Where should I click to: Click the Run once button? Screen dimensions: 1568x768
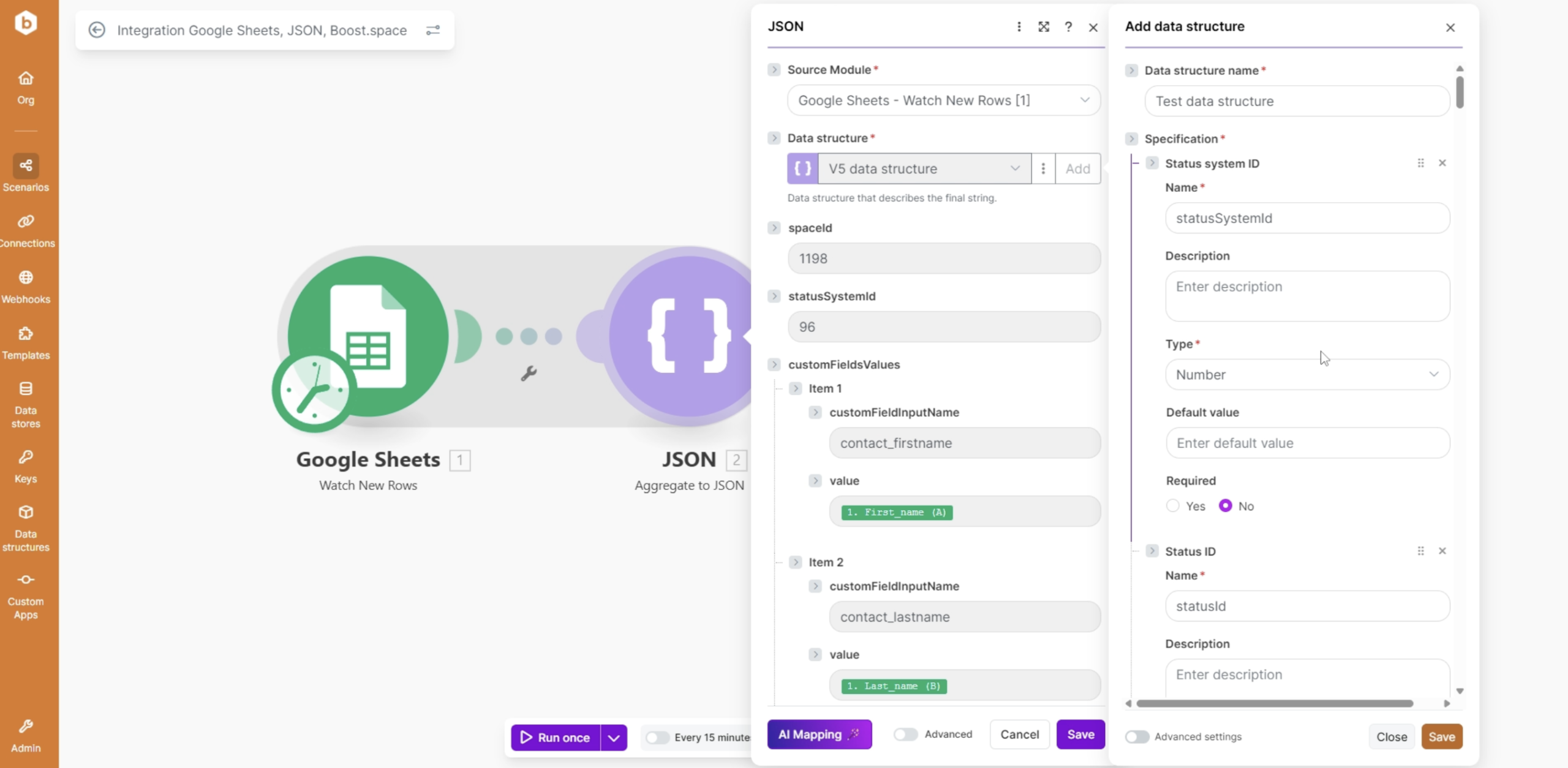pyautogui.click(x=556, y=737)
